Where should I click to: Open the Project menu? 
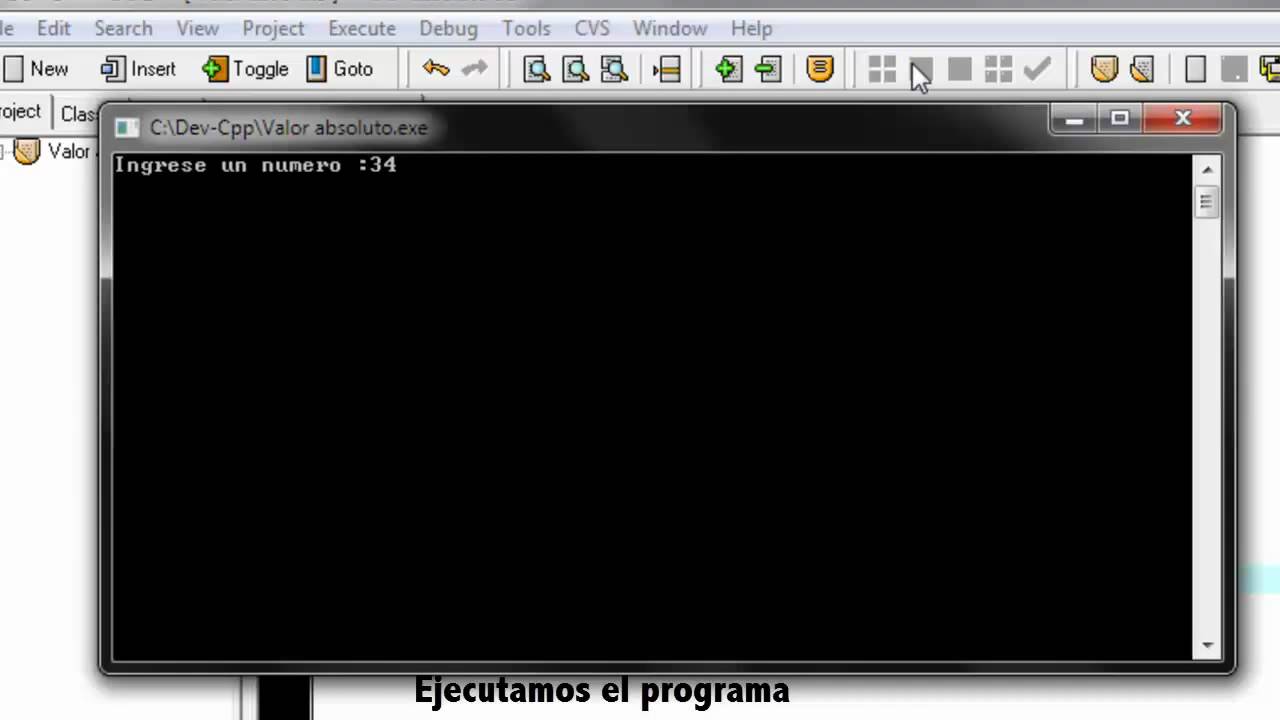click(273, 28)
